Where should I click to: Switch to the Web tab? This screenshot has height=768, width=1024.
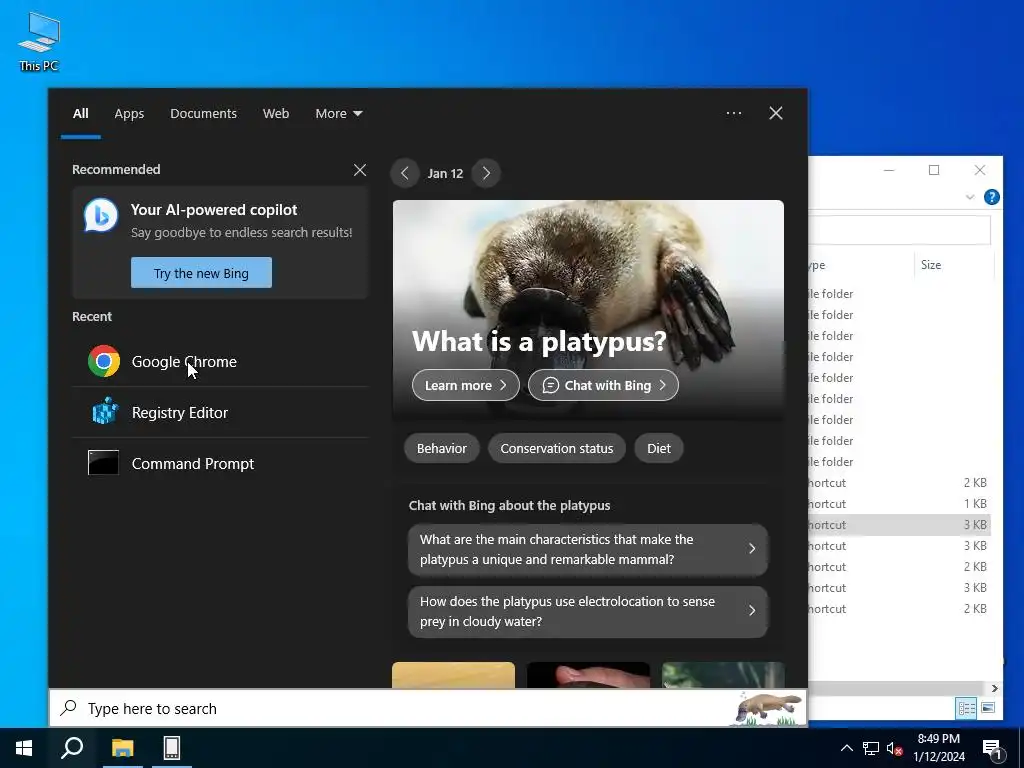point(276,114)
